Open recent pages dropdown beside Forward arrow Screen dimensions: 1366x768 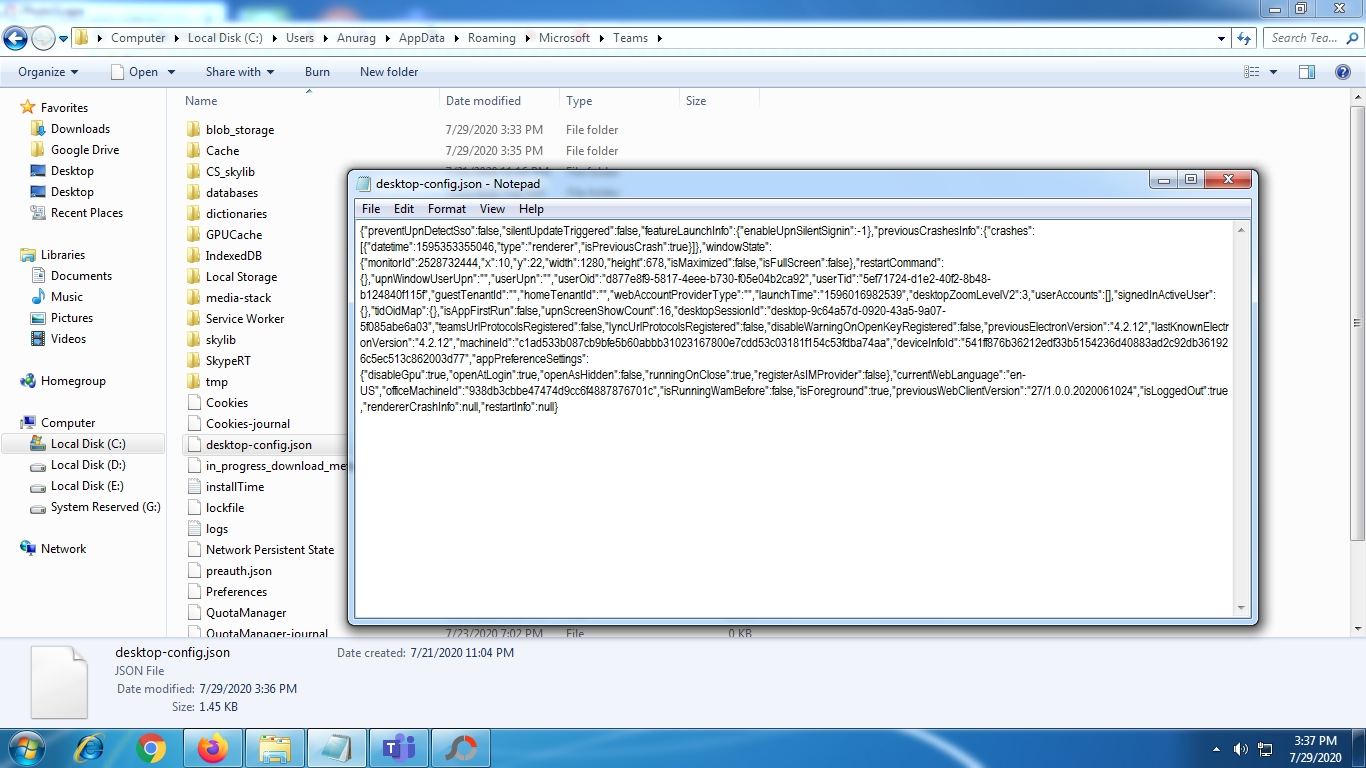pos(64,39)
